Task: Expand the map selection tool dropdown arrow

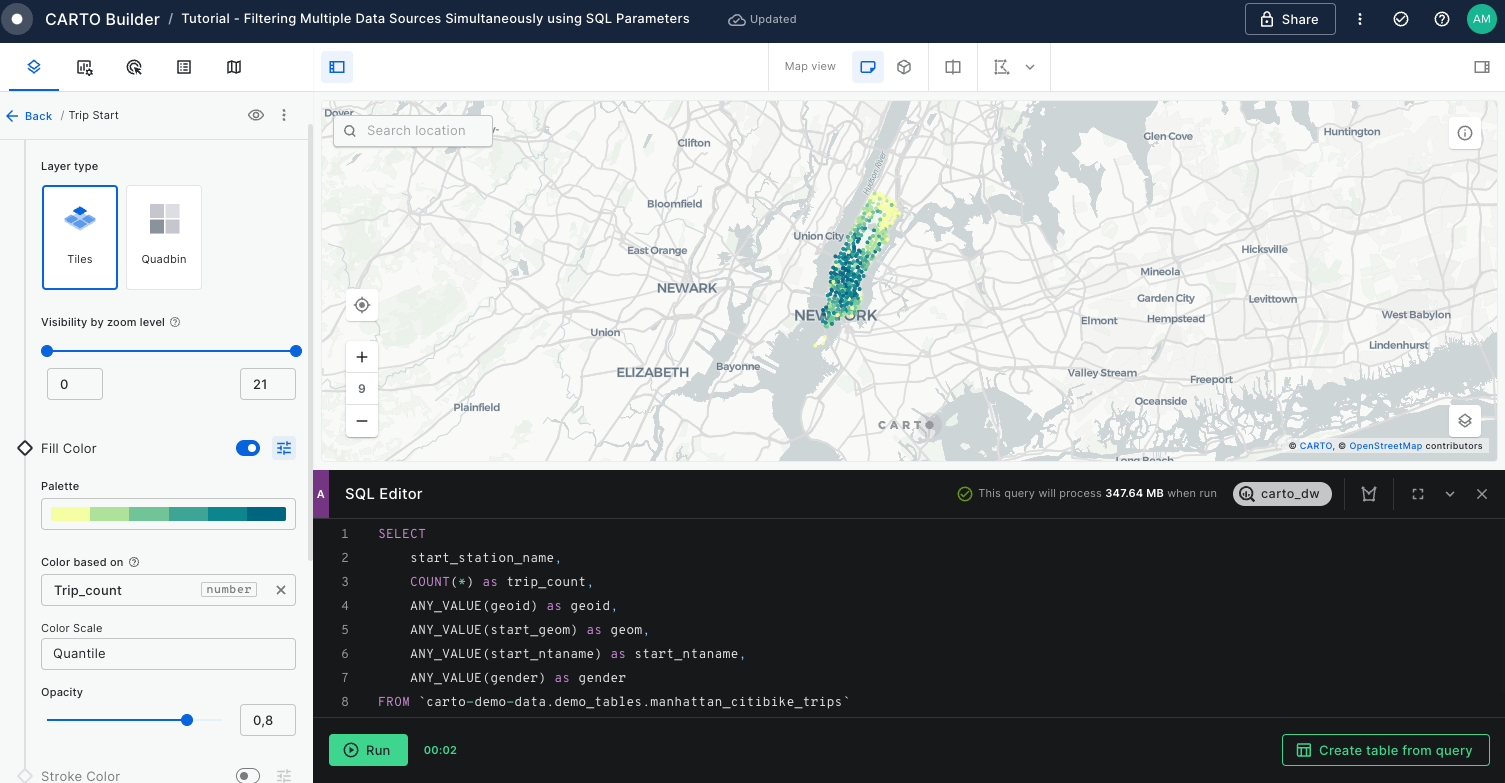Action: 1030,67
